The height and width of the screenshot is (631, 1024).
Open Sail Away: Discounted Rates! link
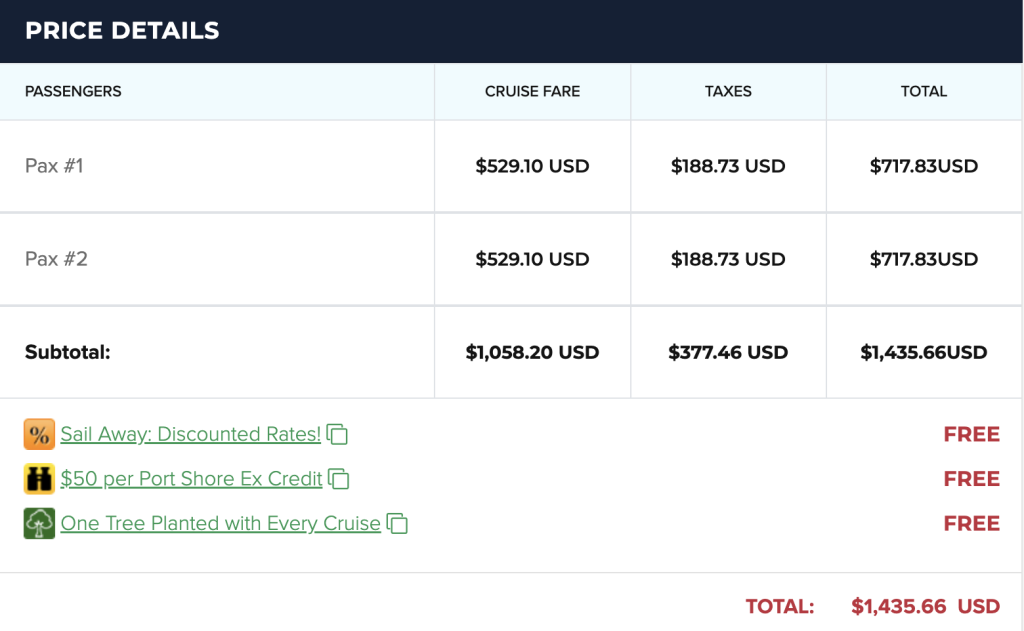click(x=191, y=434)
